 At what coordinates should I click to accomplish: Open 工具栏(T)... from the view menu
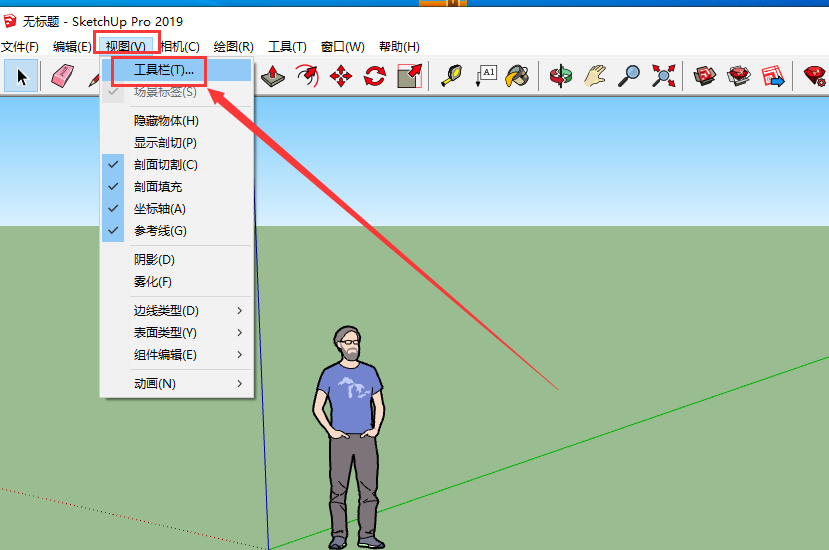click(164, 70)
